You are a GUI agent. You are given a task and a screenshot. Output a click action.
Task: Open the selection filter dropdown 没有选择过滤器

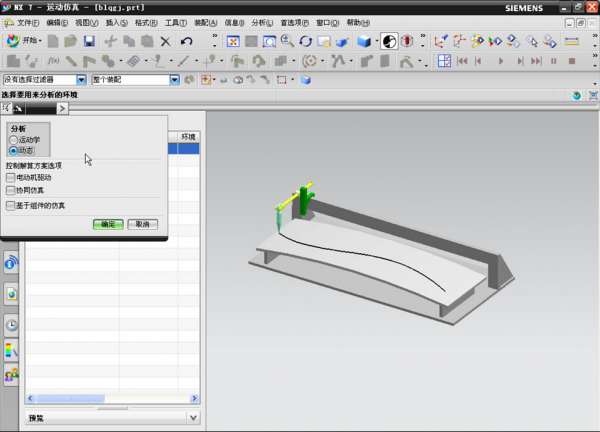click(81, 80)
